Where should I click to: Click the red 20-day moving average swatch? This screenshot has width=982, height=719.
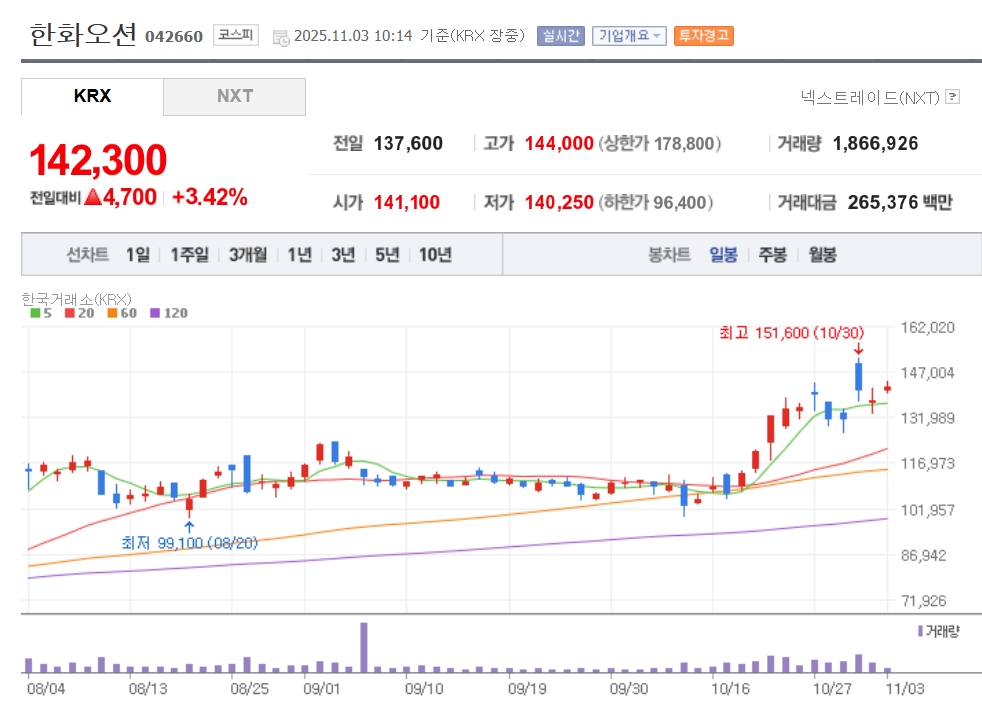click(70, 313)
